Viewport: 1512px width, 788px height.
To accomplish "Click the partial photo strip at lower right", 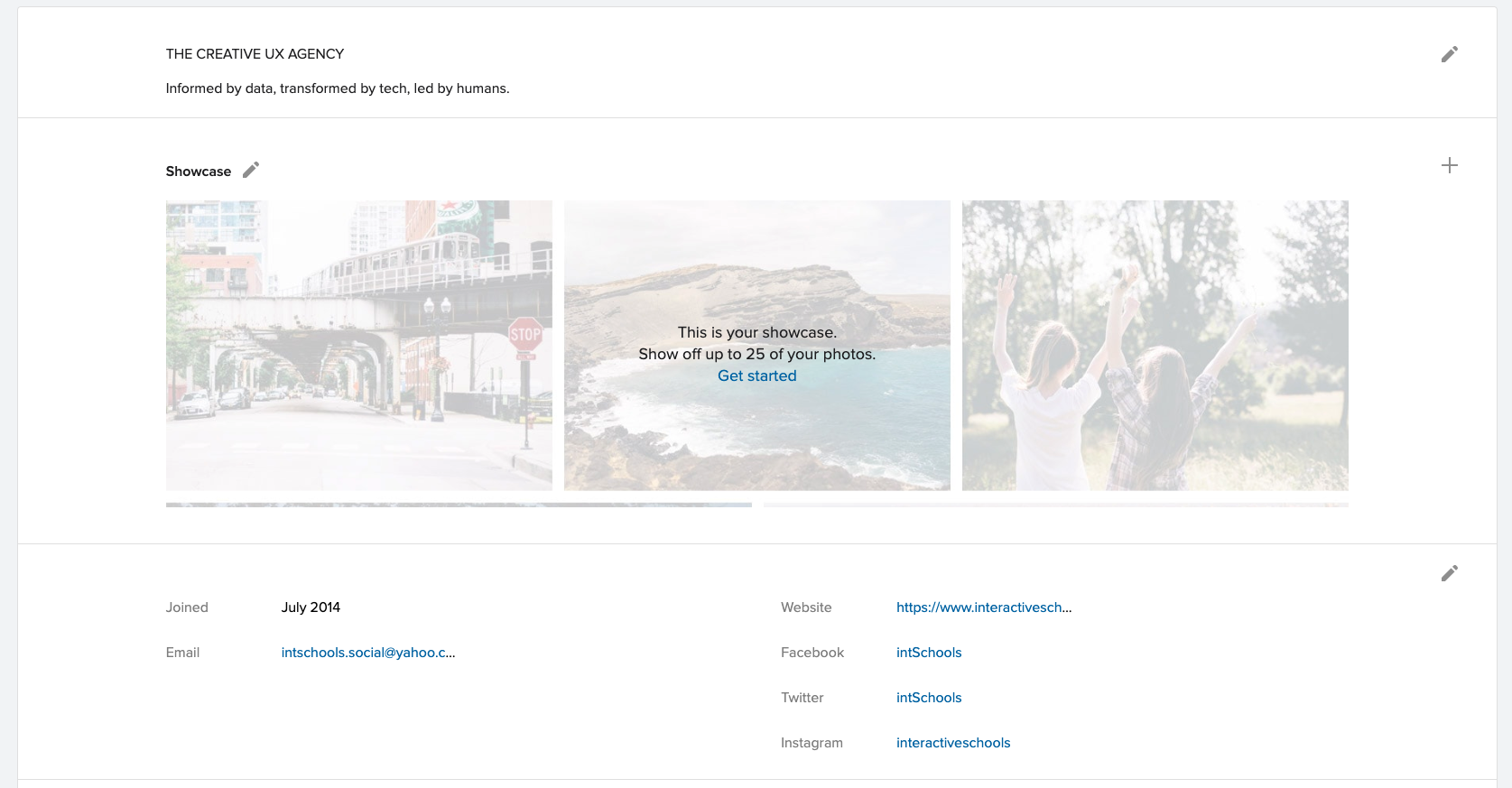I will (1055, 505).
